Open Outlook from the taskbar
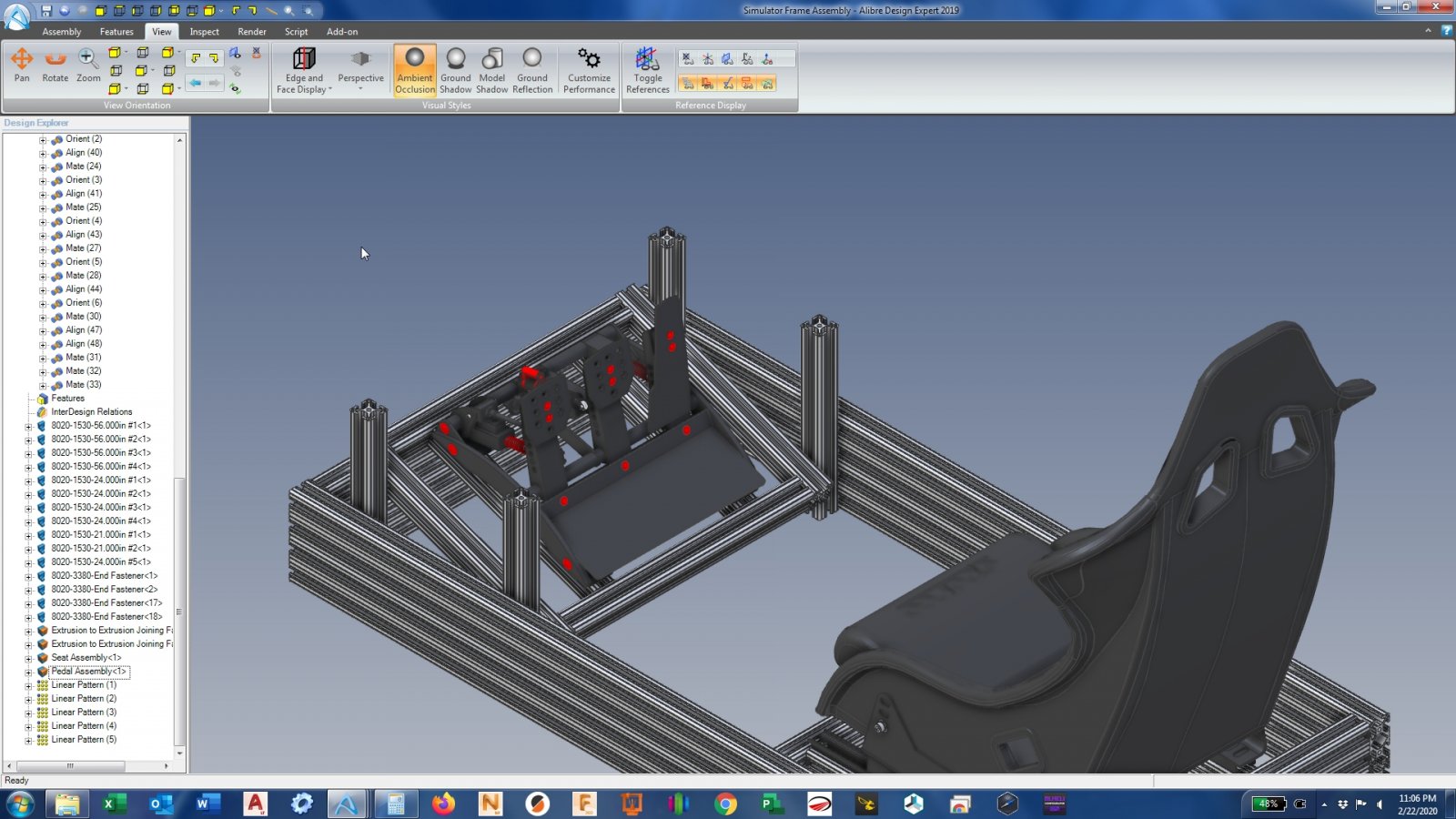 click(160, 804)
